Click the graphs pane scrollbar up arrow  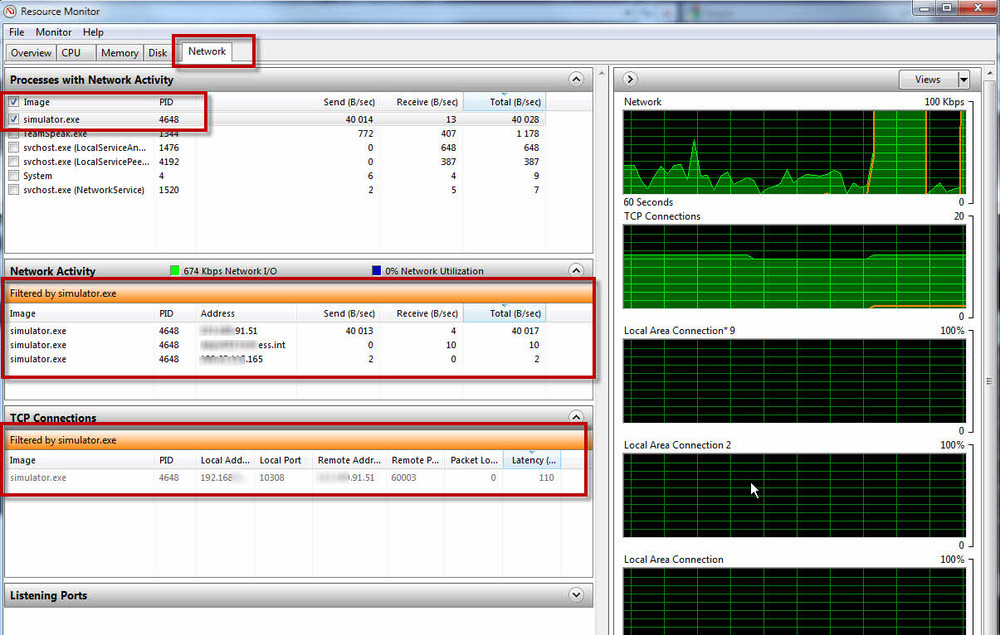pyautogui.click(x=989, y=72)
